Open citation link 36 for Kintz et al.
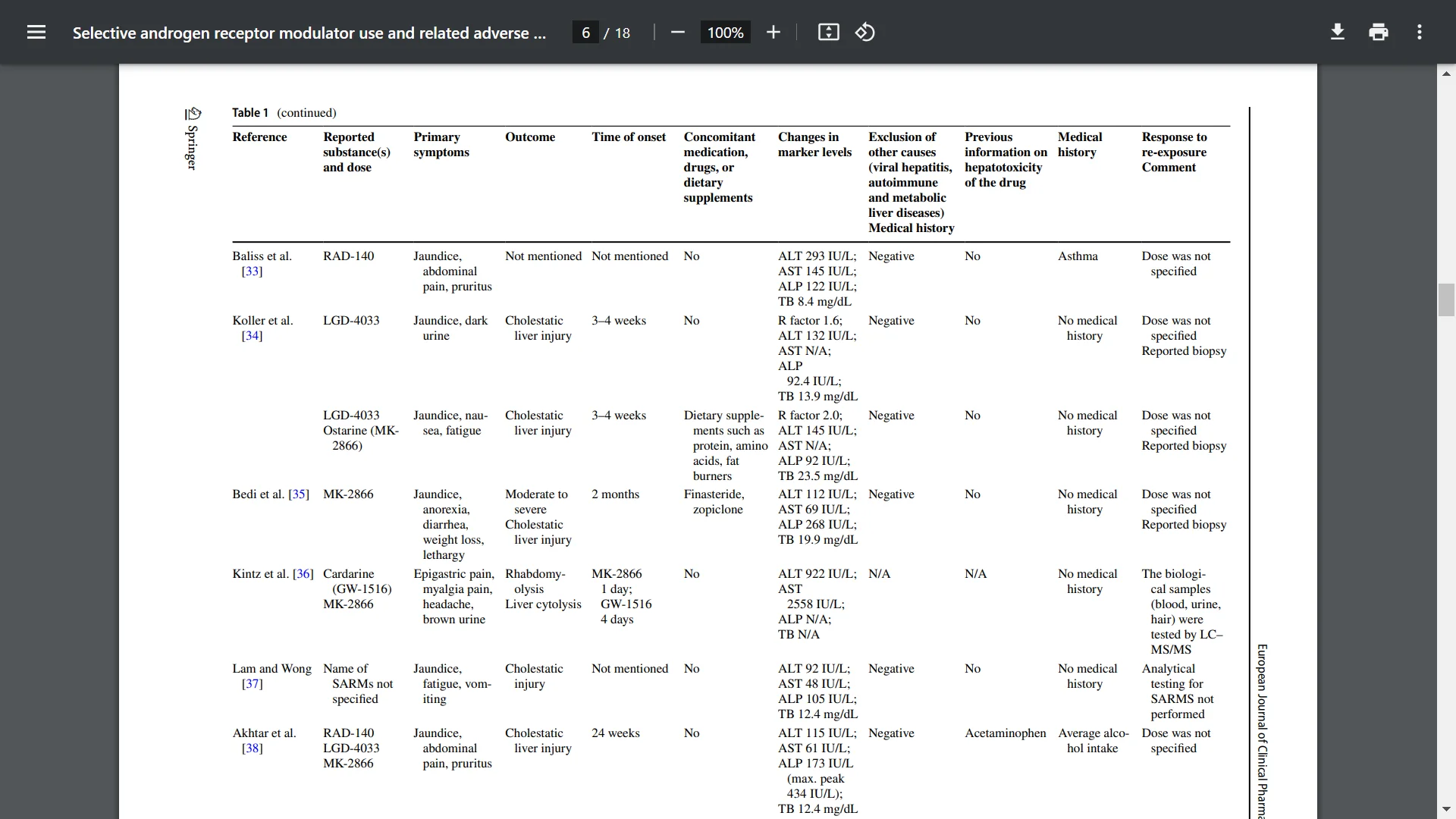Screen dimensions: 1456x819 click(x=303, y=574)
